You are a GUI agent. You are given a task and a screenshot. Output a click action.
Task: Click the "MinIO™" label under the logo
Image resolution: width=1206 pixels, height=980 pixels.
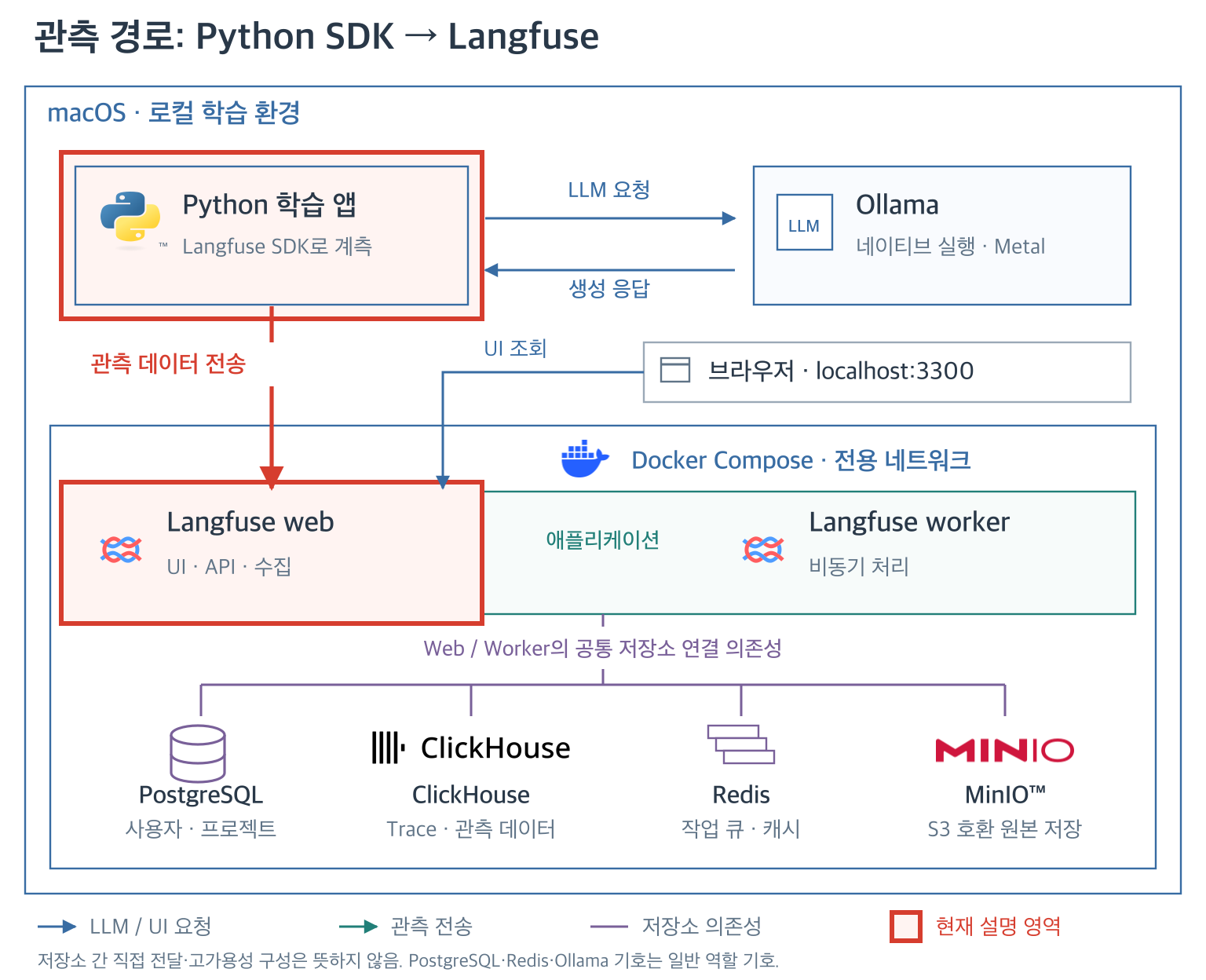(x=1005, y=795)
